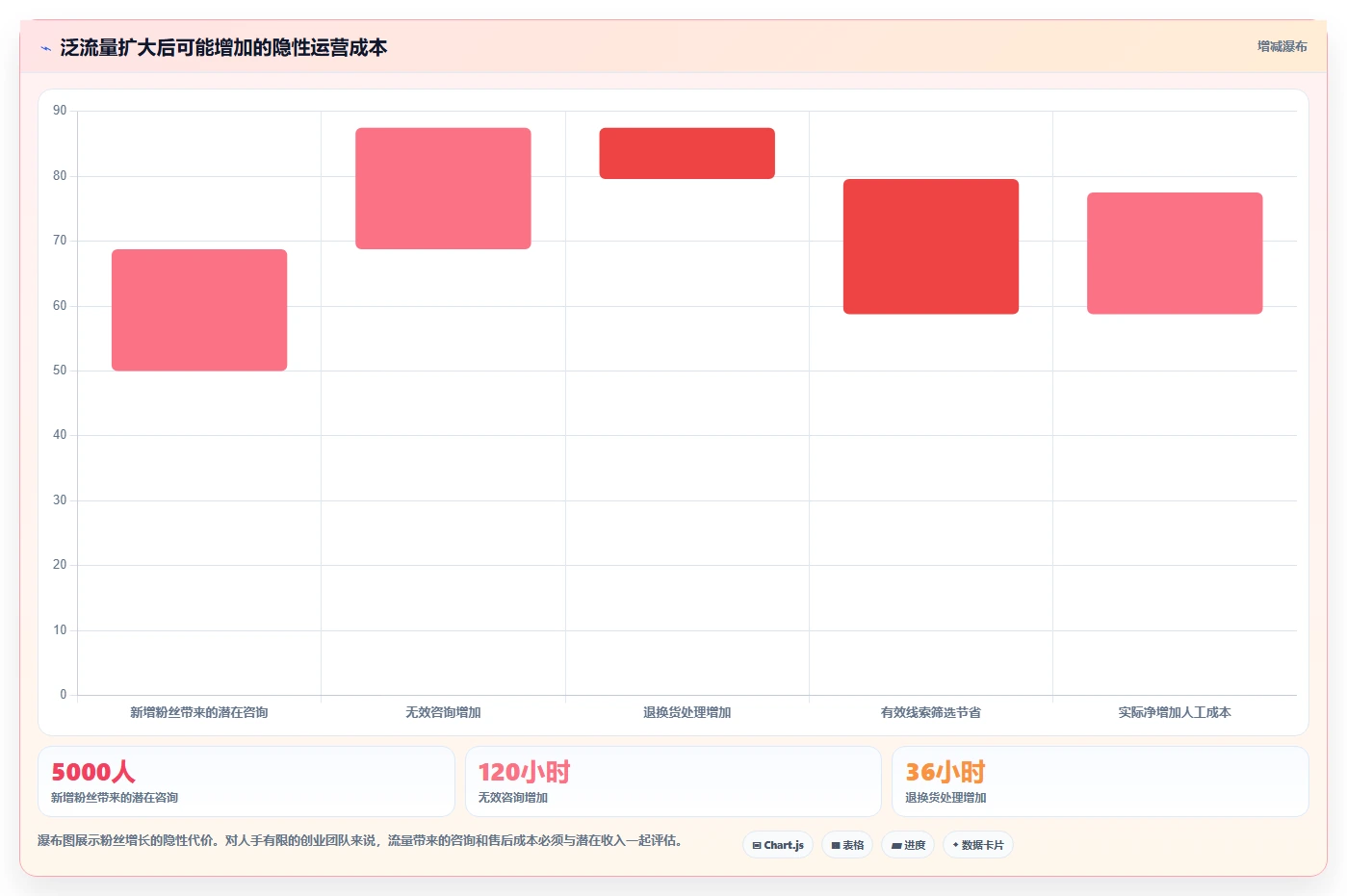This screenshot has height=896, width=1347.
Task: Click the y-axis value 0
Action: (x=64, y=695)
